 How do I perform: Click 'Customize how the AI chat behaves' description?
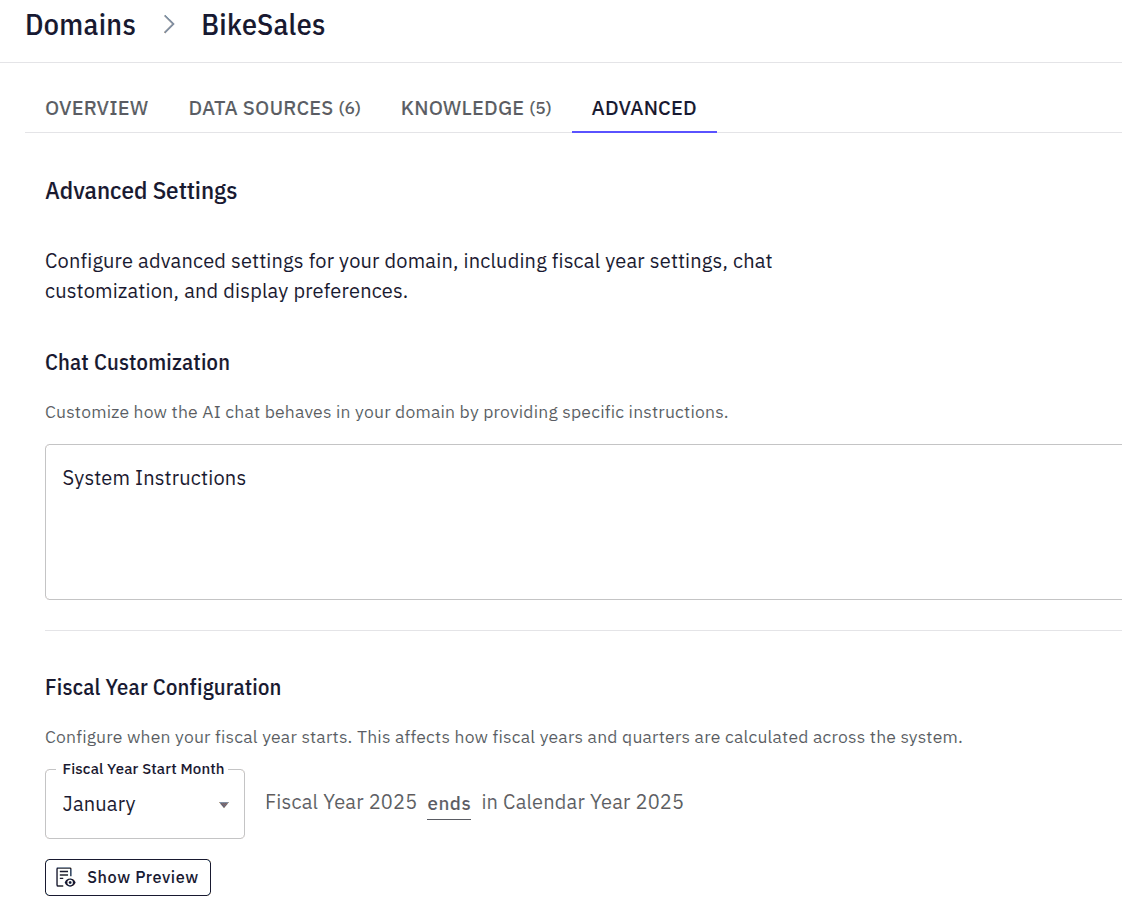tap(386, 412)
